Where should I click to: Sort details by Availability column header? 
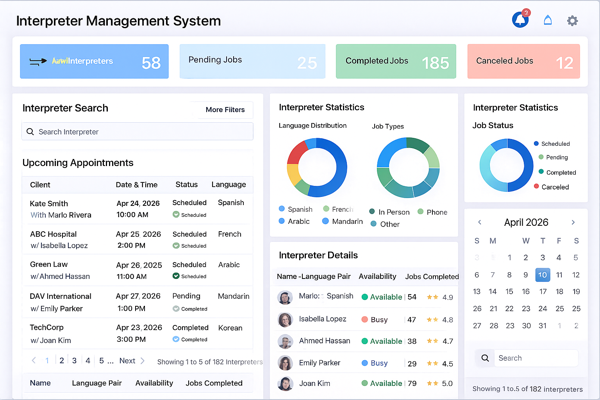point(377,276)
